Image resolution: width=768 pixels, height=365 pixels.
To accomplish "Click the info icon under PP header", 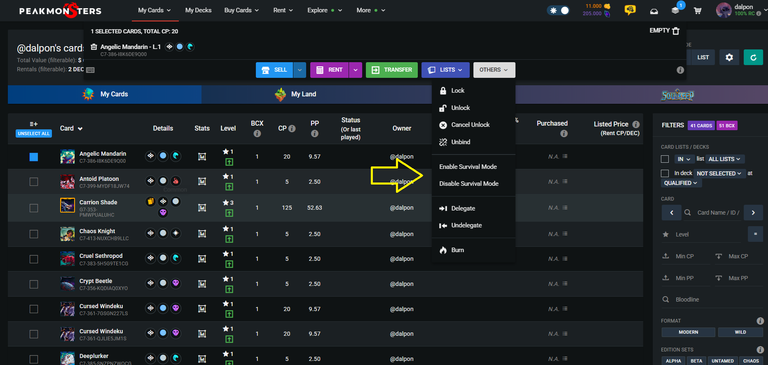I will pyautogui.click(x=315, y=133).
